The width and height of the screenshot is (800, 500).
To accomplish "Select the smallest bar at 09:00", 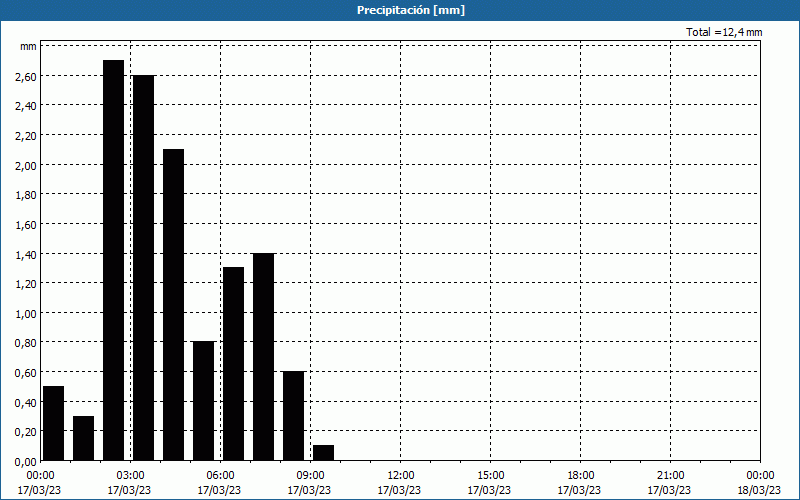I will point(323,453).
